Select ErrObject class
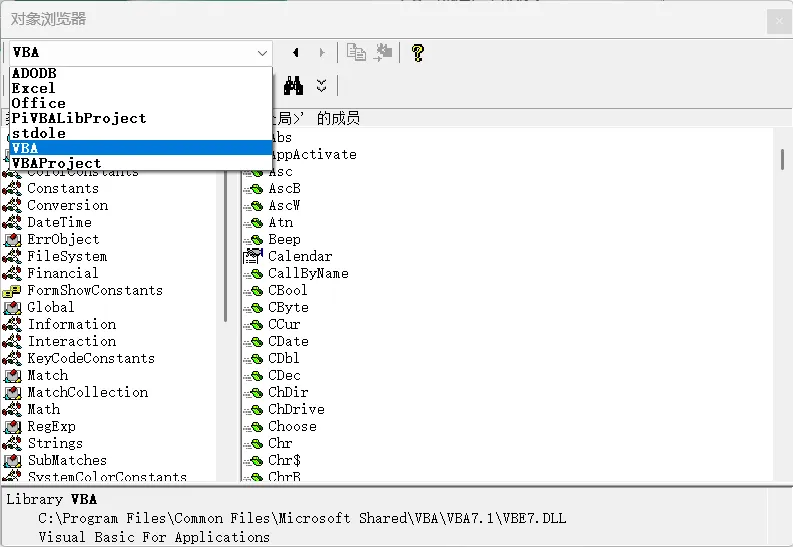Viewport: 793px width, 547px height. [63, 239]
